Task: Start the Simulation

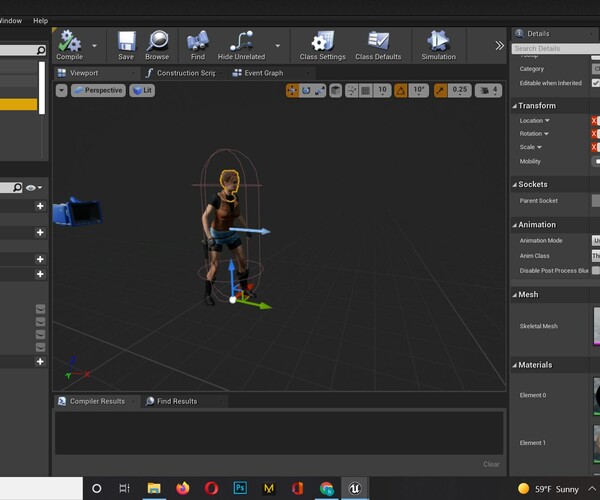Action: 439,46
